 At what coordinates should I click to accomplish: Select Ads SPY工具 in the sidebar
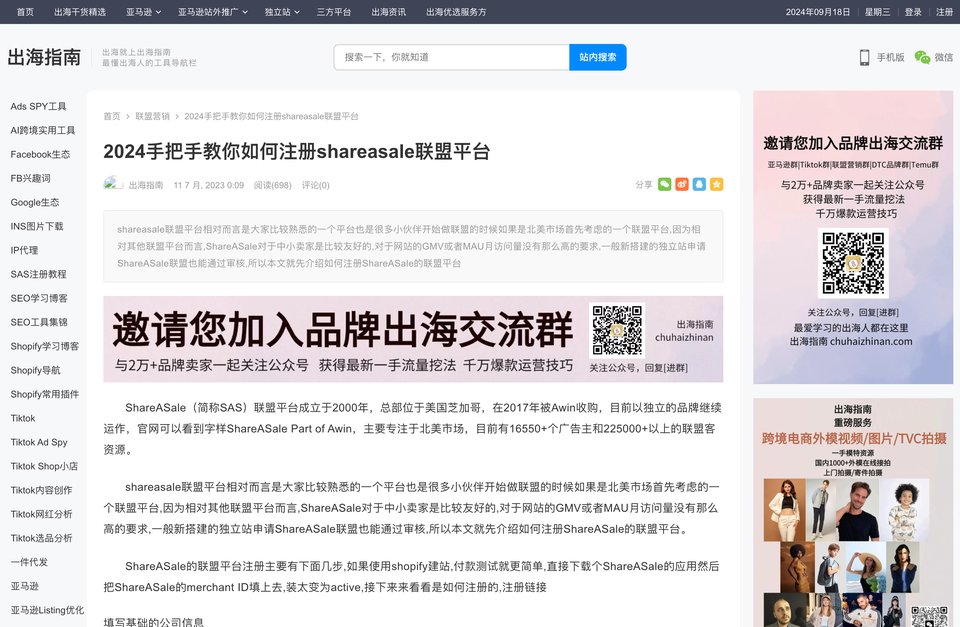(38, 106)
